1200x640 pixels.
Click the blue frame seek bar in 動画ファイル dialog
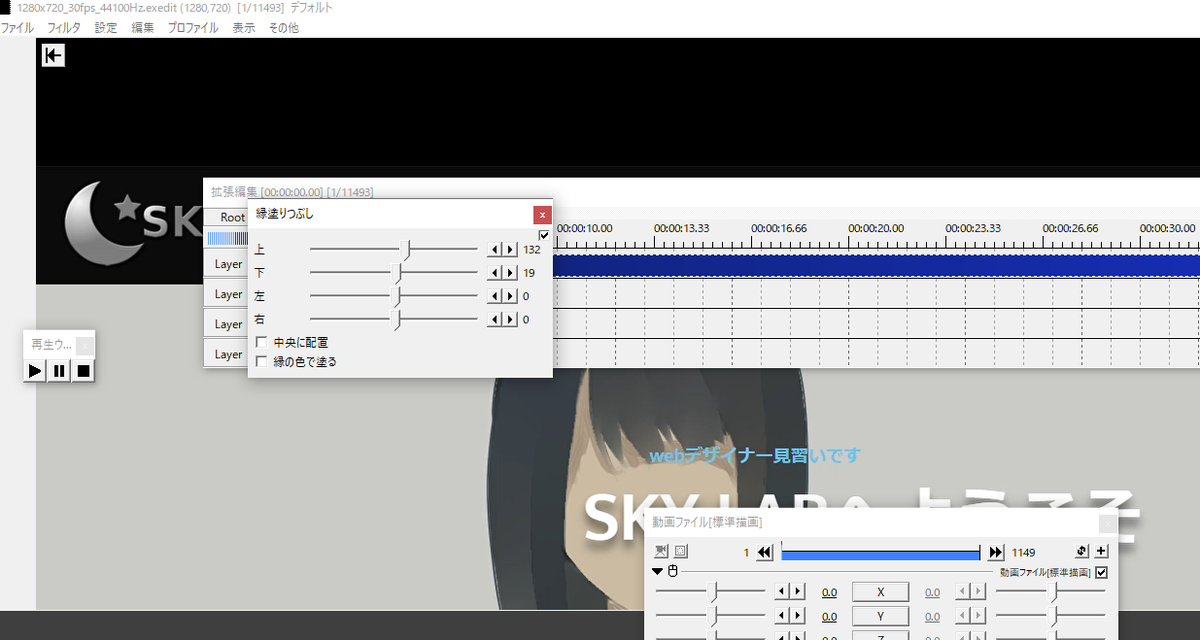(x=881, y=553)
